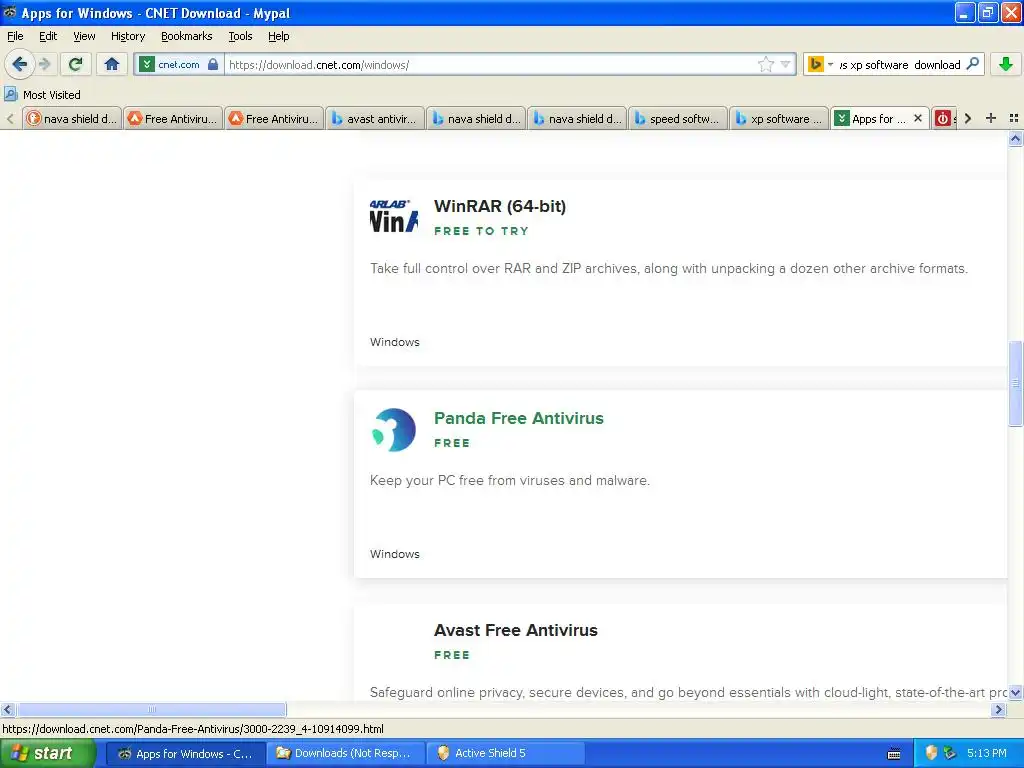Click the Panda antivirus logo icon
This screenshot has width=1024, height=768.
click(394, 430)
